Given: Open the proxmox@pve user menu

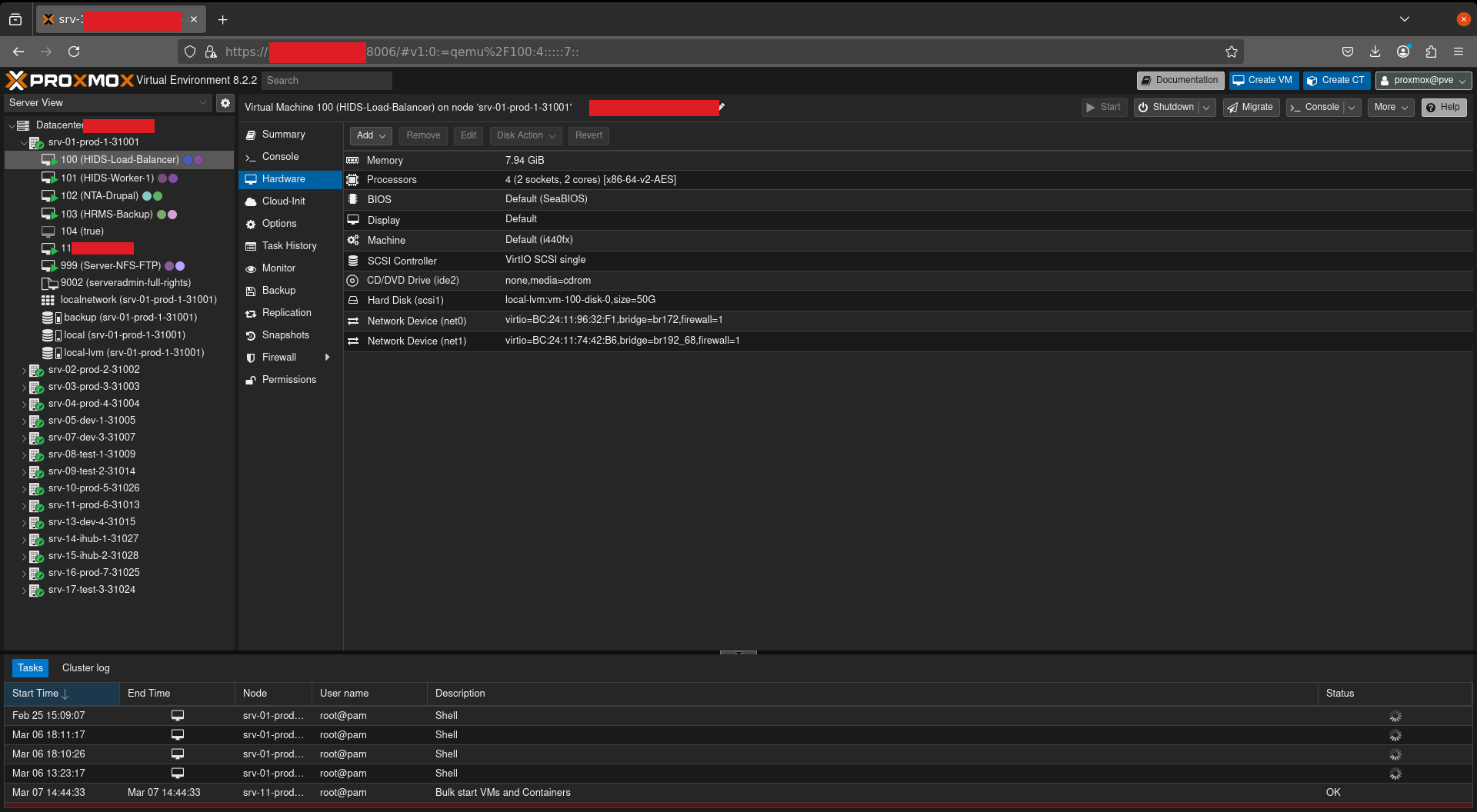Looking at the screenshot, I should coord(1423,80).
